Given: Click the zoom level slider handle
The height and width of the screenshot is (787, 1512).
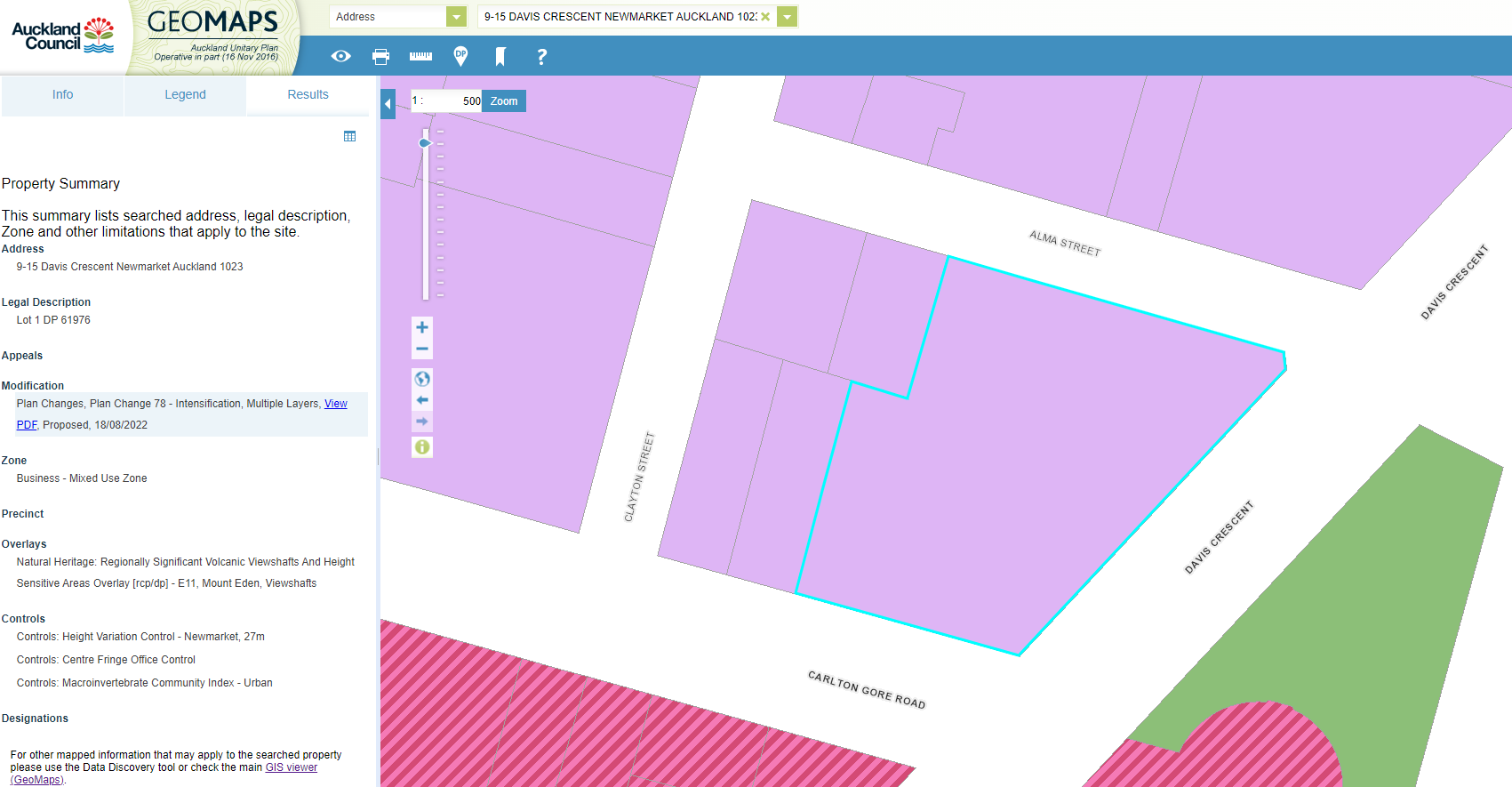Looking at the screenshot, I should (425, 143).
